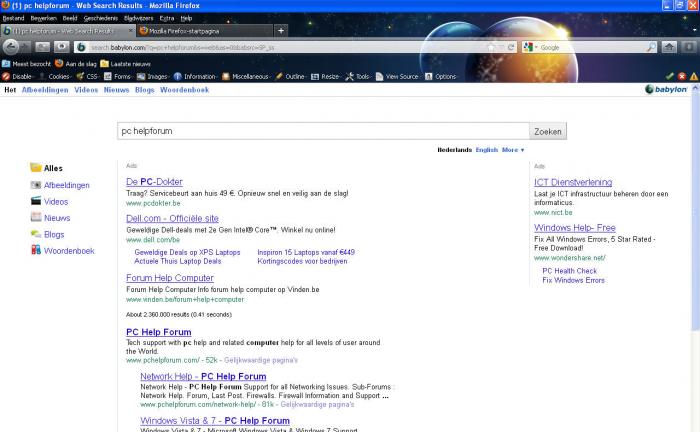The height and width of the screenshot is (432, 700).
Task: Click the Afbeeldingen sidebar category
Action: point(60,185)
